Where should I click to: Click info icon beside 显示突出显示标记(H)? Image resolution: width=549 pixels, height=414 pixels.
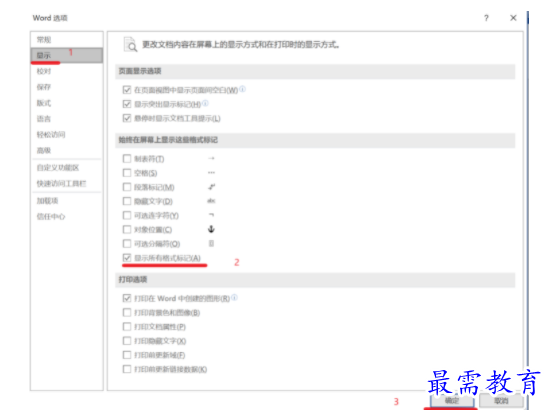click(x=206, y=103)
